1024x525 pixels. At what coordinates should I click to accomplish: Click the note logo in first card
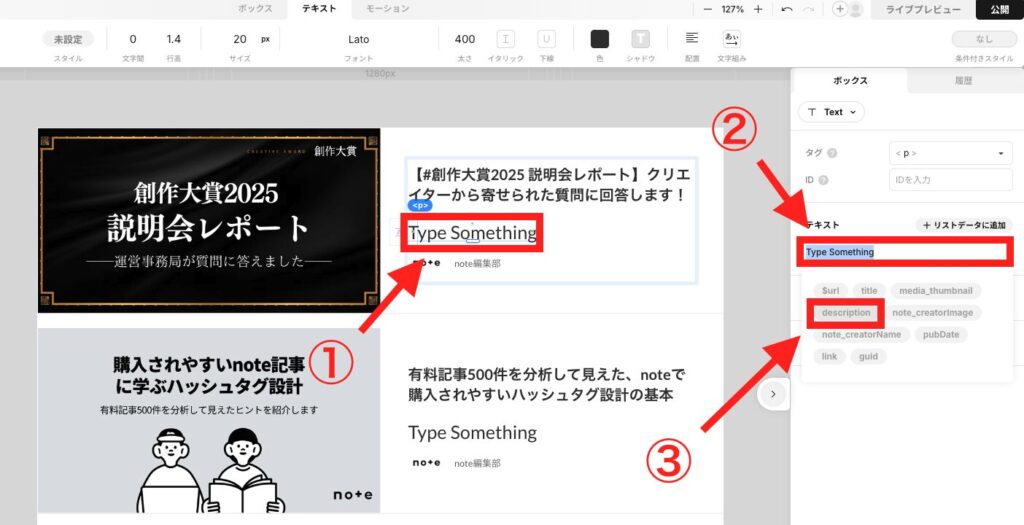(x=426, y=263)
